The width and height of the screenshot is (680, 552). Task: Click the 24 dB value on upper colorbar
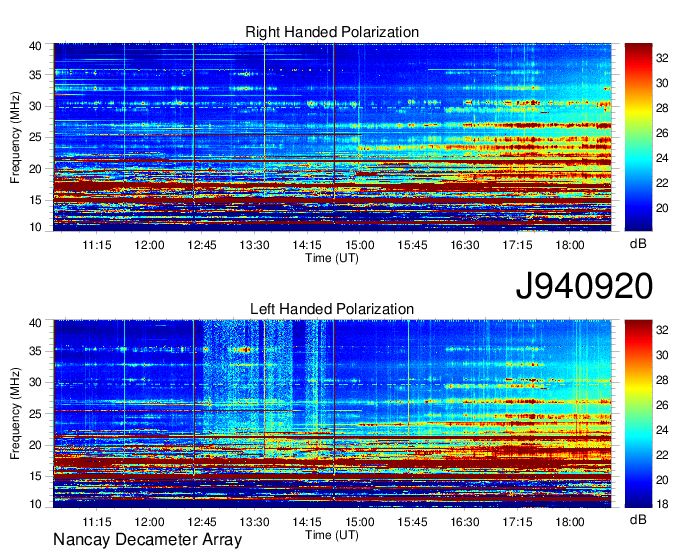click(x=662, y=158)
